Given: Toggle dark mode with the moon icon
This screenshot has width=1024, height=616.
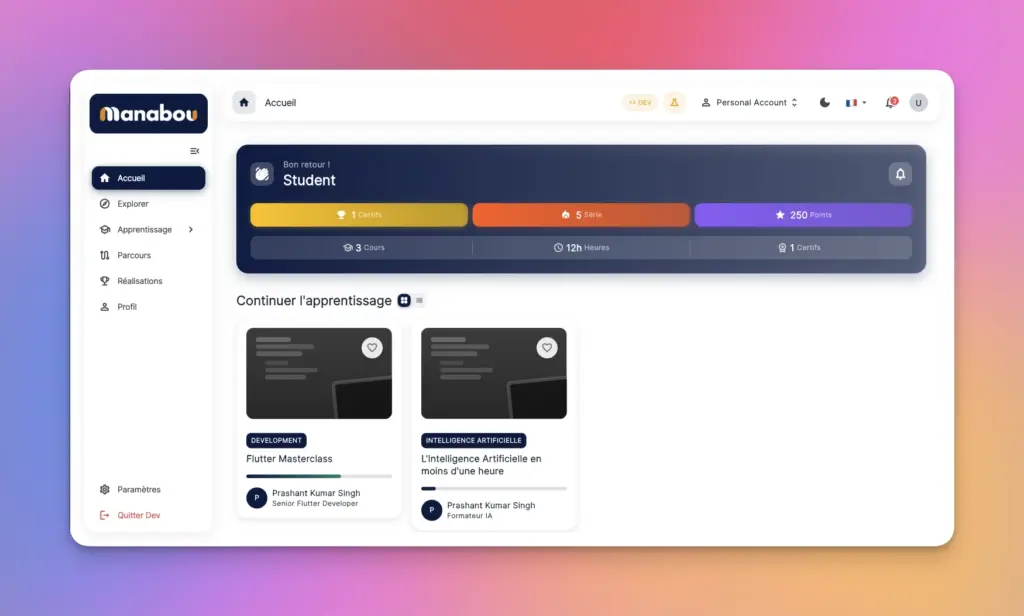Looking at the screenshot, I should coord(825,102).
